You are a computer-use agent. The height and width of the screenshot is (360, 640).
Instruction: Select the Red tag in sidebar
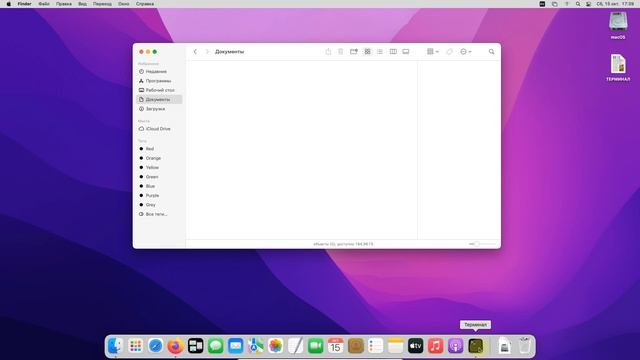[159, 149]
